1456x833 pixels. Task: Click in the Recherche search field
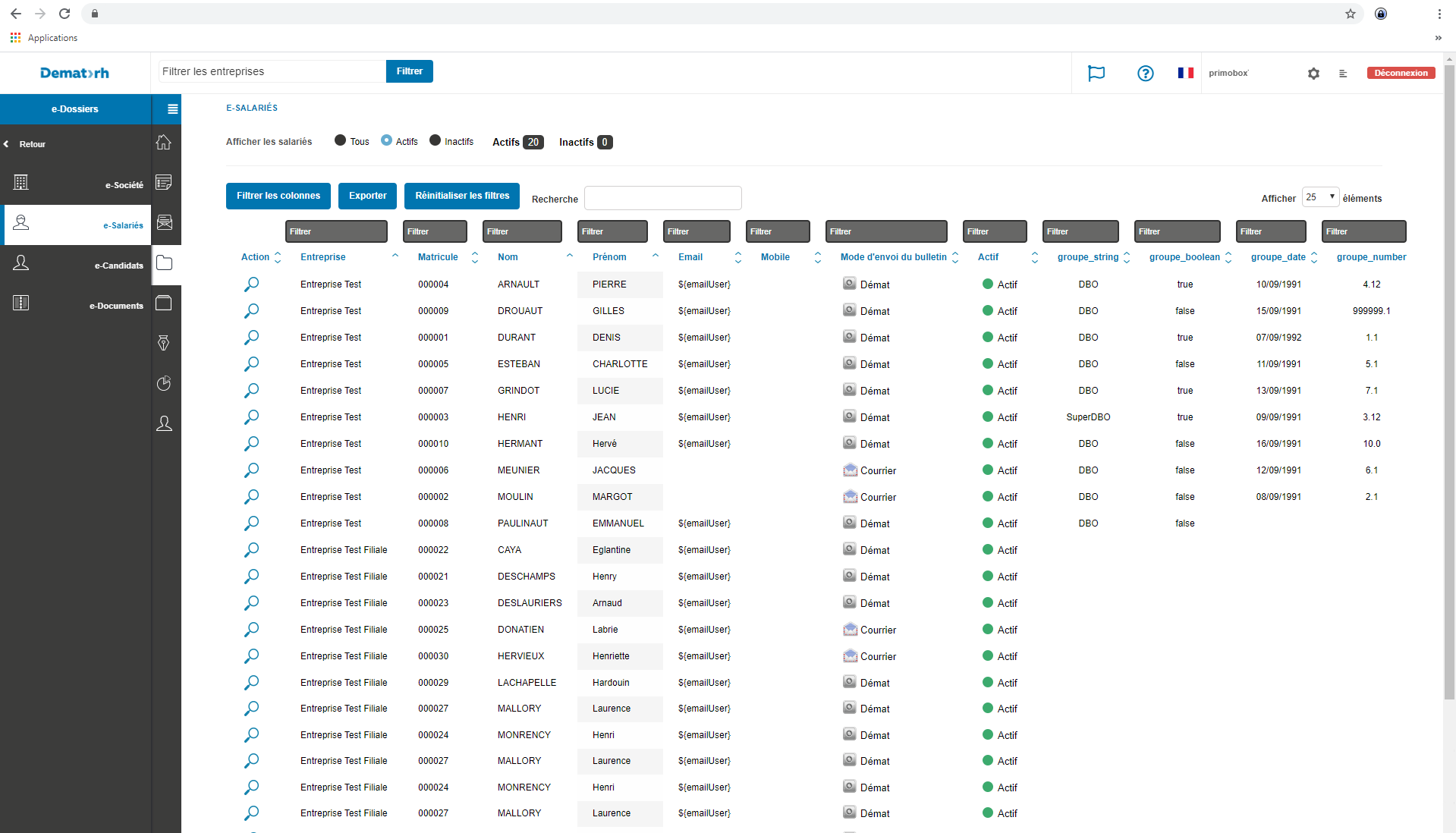point(663,198)
